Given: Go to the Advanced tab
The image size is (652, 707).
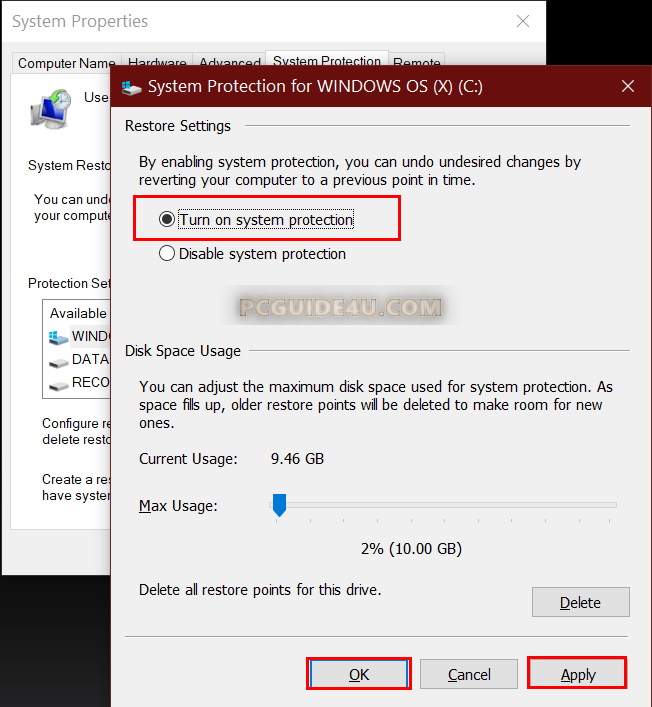Looking at the screenshot, I should (230, 63).
